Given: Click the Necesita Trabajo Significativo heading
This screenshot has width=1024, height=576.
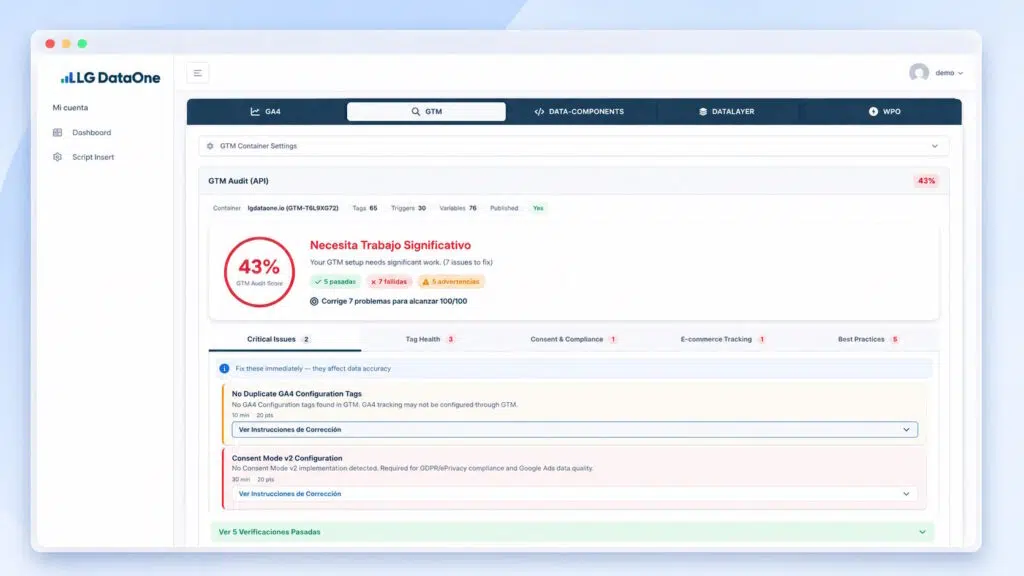Looking at the screenshot, I should [x=390, y=246].
